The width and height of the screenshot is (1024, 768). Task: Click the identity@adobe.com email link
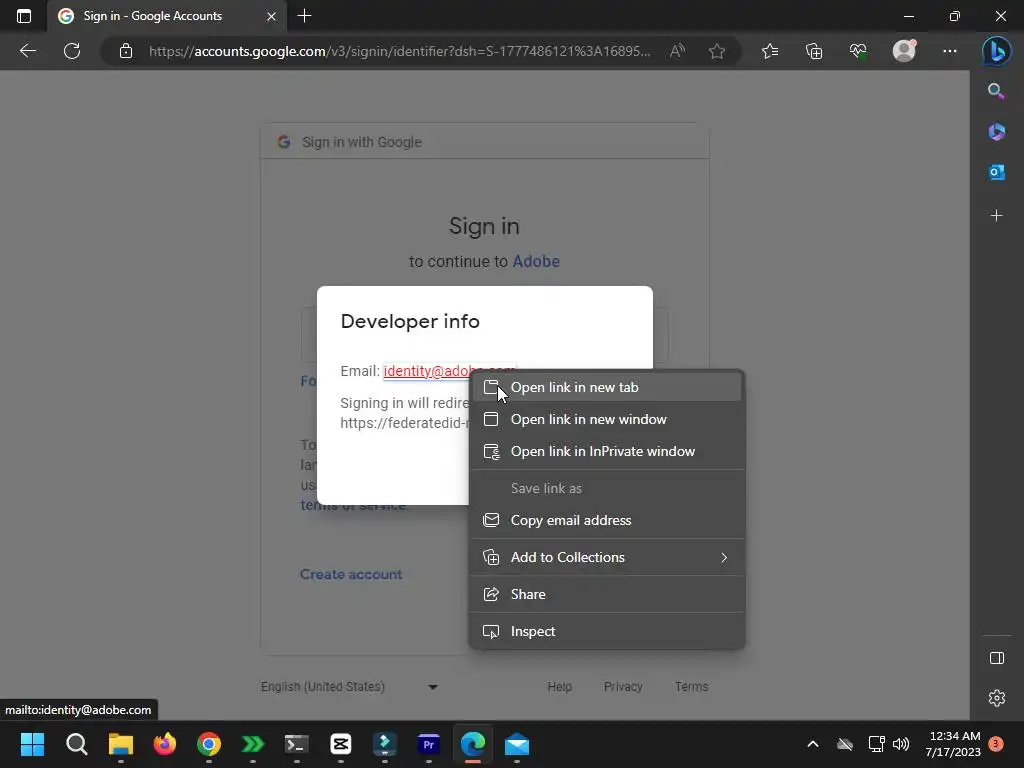[x=426, y=371]
